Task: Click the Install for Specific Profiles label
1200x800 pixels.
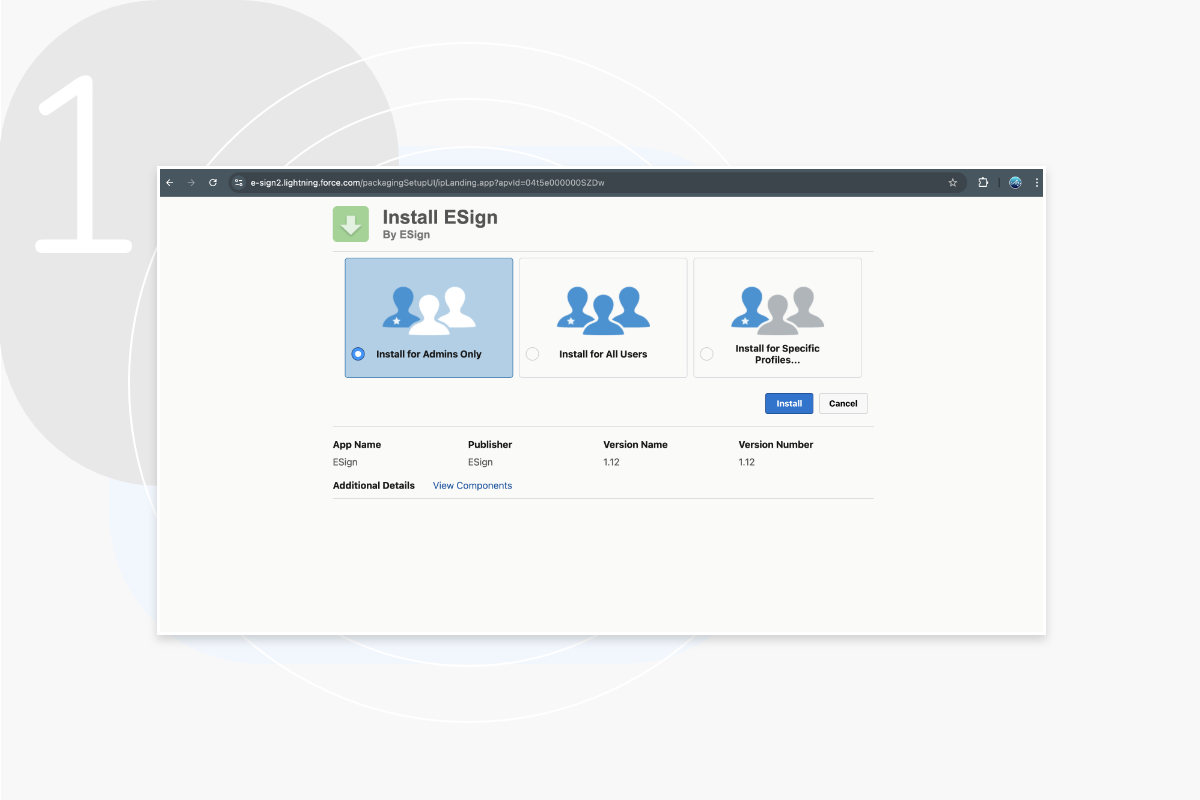Action: [777, 354]
